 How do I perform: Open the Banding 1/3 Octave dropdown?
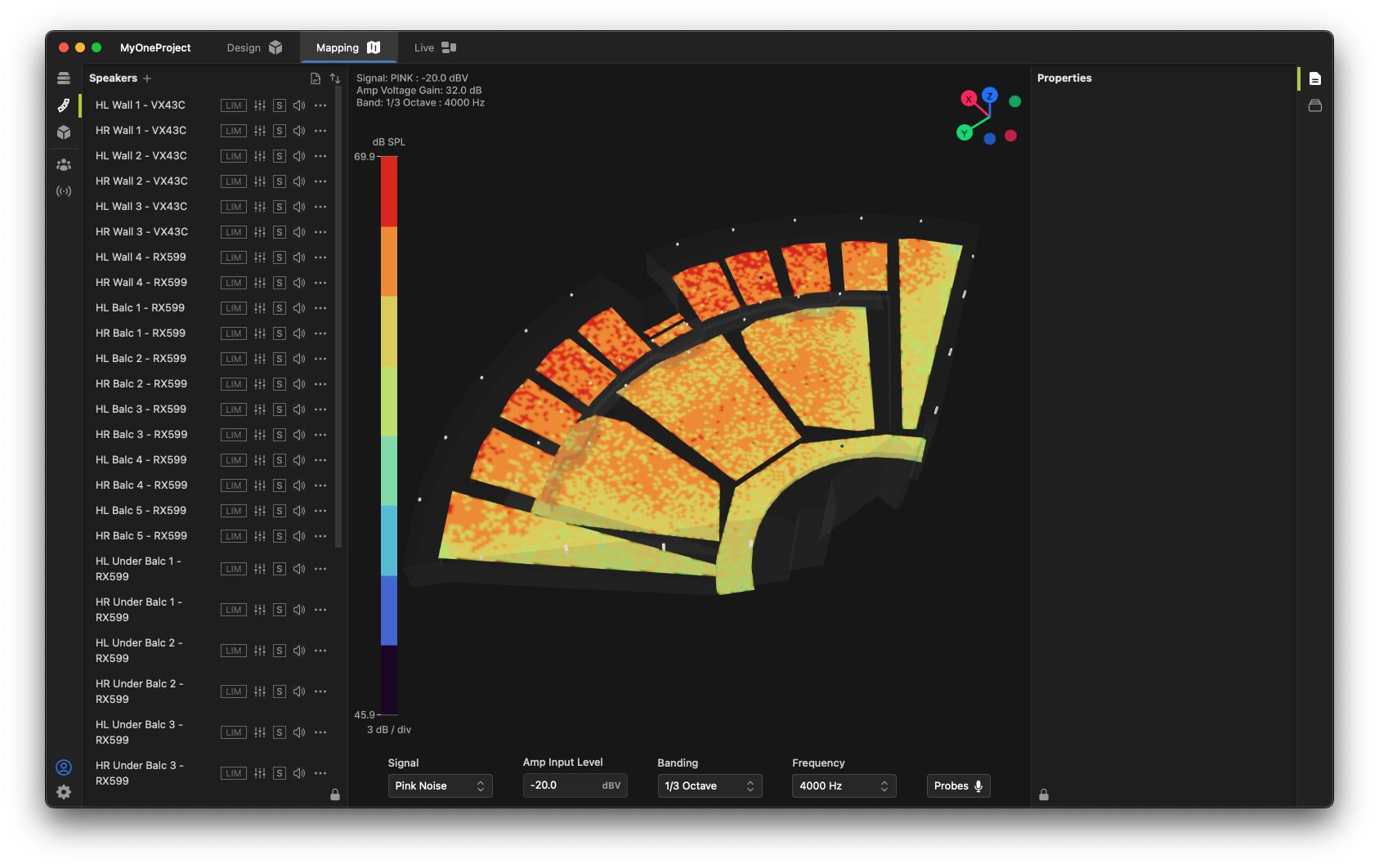click(710, 785)
